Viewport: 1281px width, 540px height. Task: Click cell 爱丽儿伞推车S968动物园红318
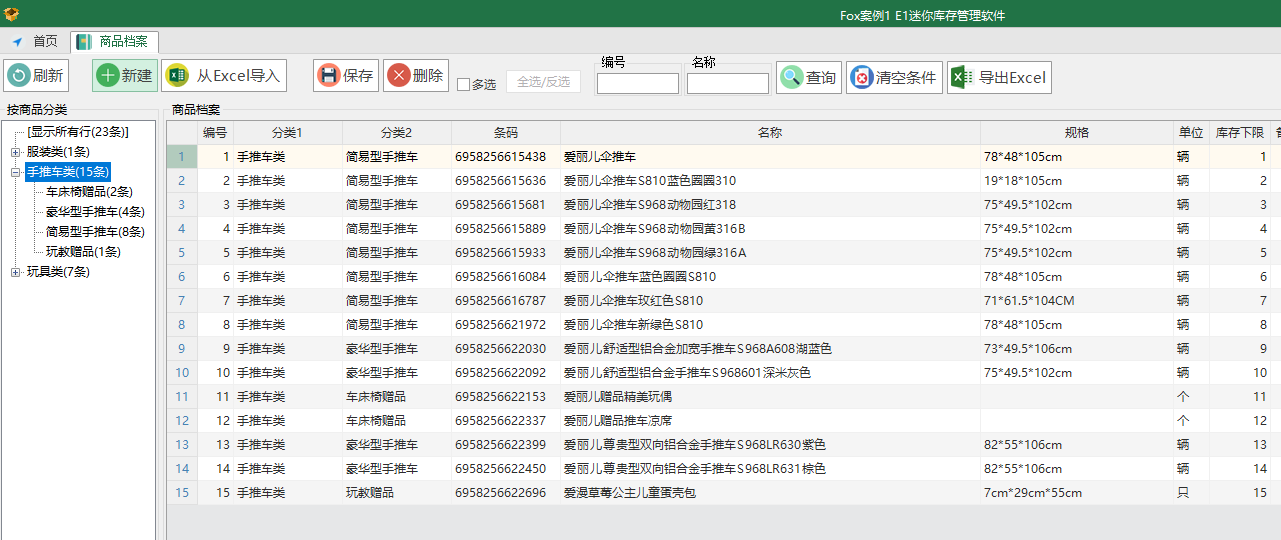point(770,205)
